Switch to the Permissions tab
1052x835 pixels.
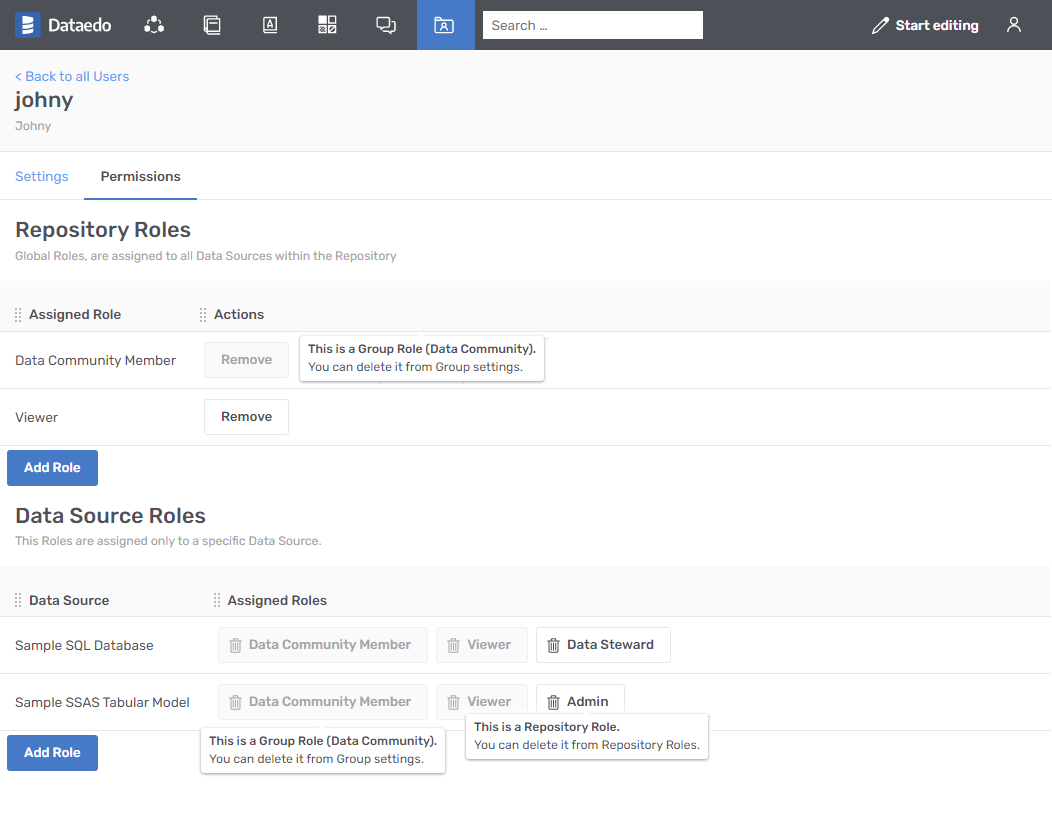click(x=140, y=176)
